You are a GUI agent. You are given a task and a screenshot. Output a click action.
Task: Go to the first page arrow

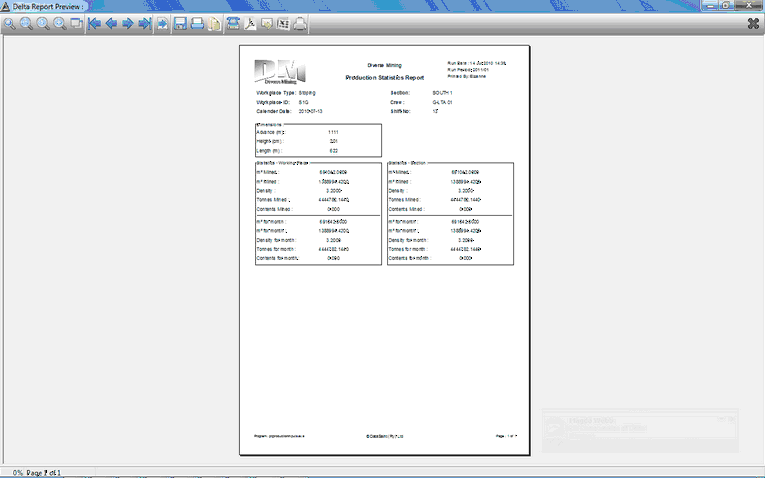point(95,23)
